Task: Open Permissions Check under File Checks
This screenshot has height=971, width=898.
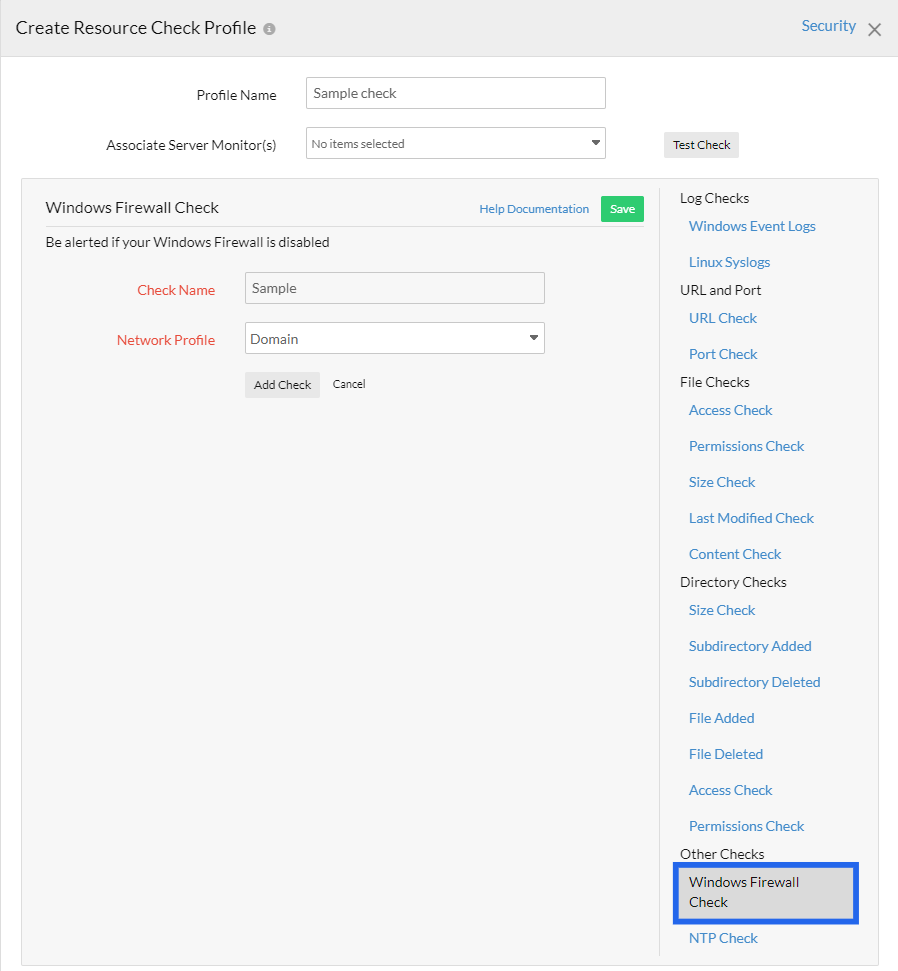Action: point(746,446)
